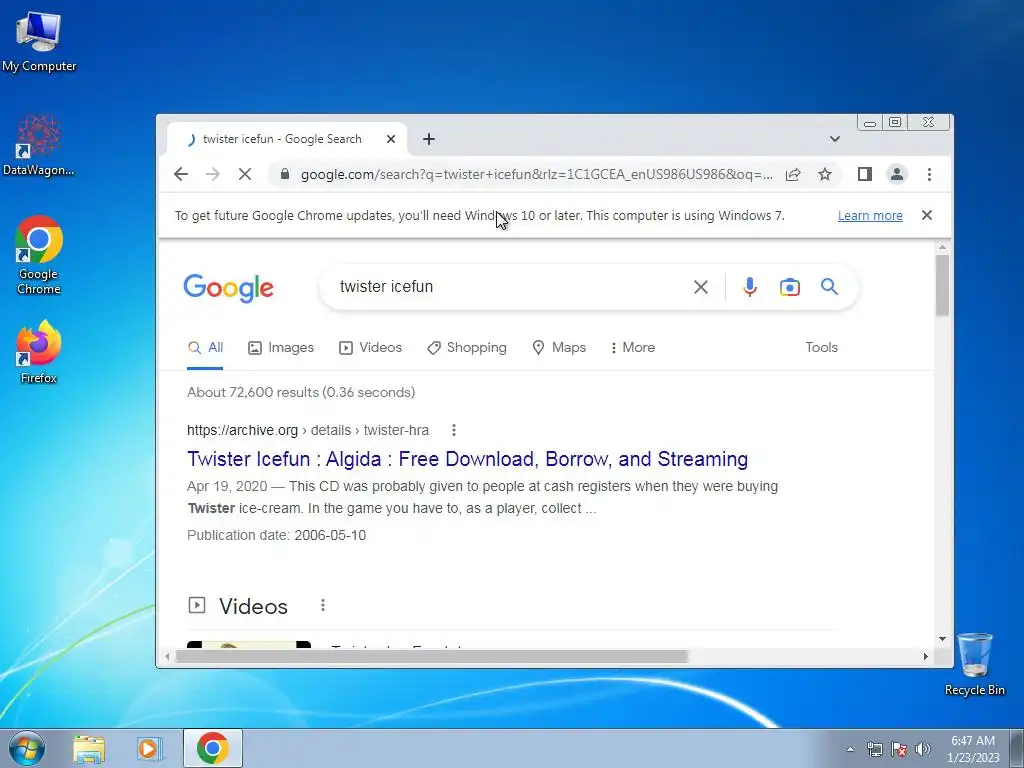Open the Chrome side panel
Screen dimensions: 1024x768
(865, 174)
